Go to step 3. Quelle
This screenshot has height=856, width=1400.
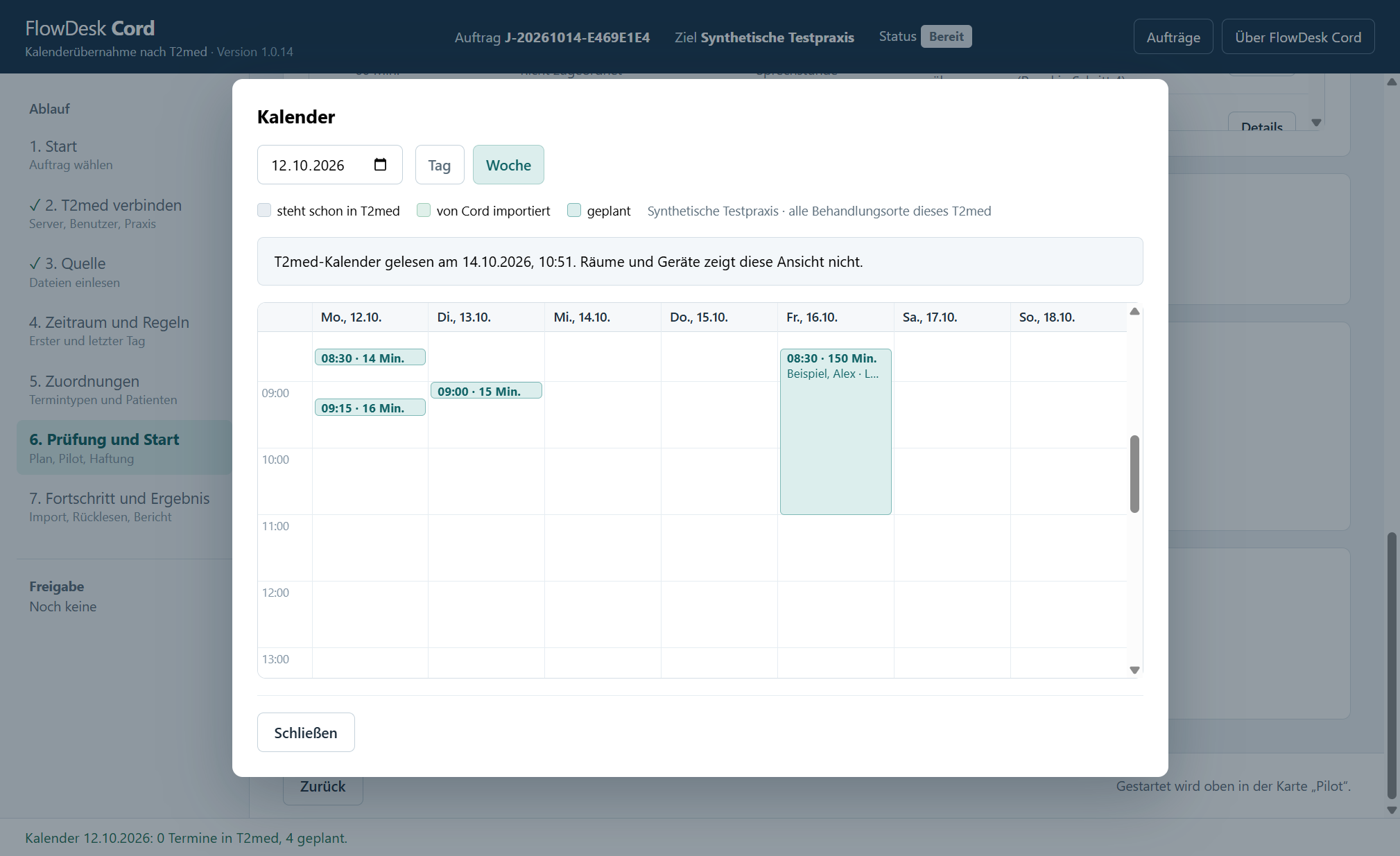tap(124, 272)
